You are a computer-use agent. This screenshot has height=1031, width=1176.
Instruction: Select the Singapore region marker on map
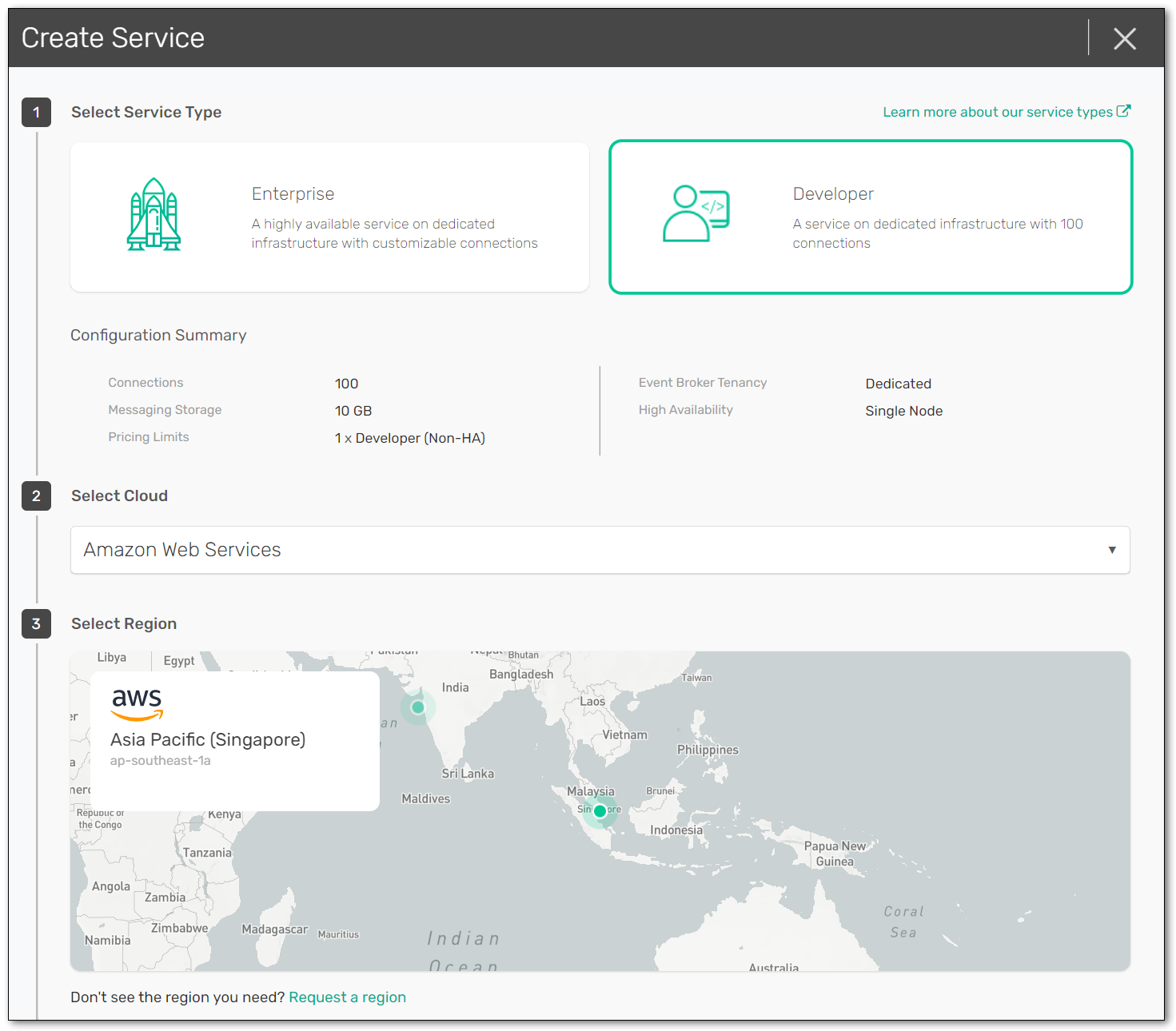pyautogui.click(x=600, y=811)
